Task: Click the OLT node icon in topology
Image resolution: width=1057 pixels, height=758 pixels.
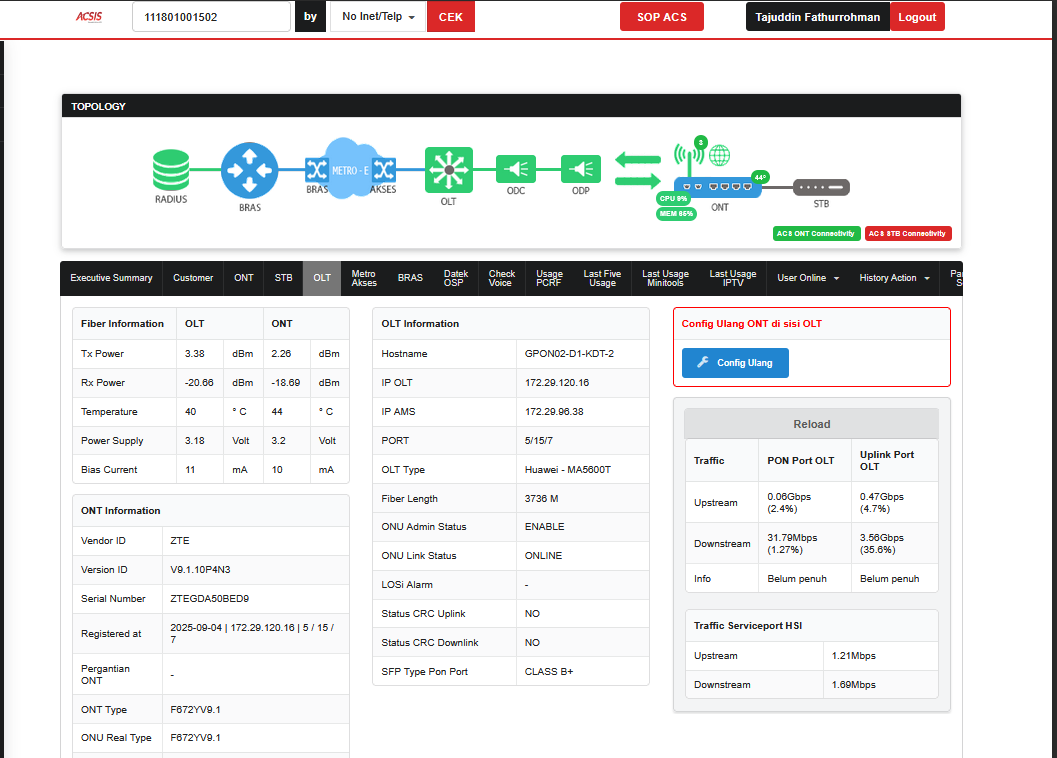Action: [448, 170]
